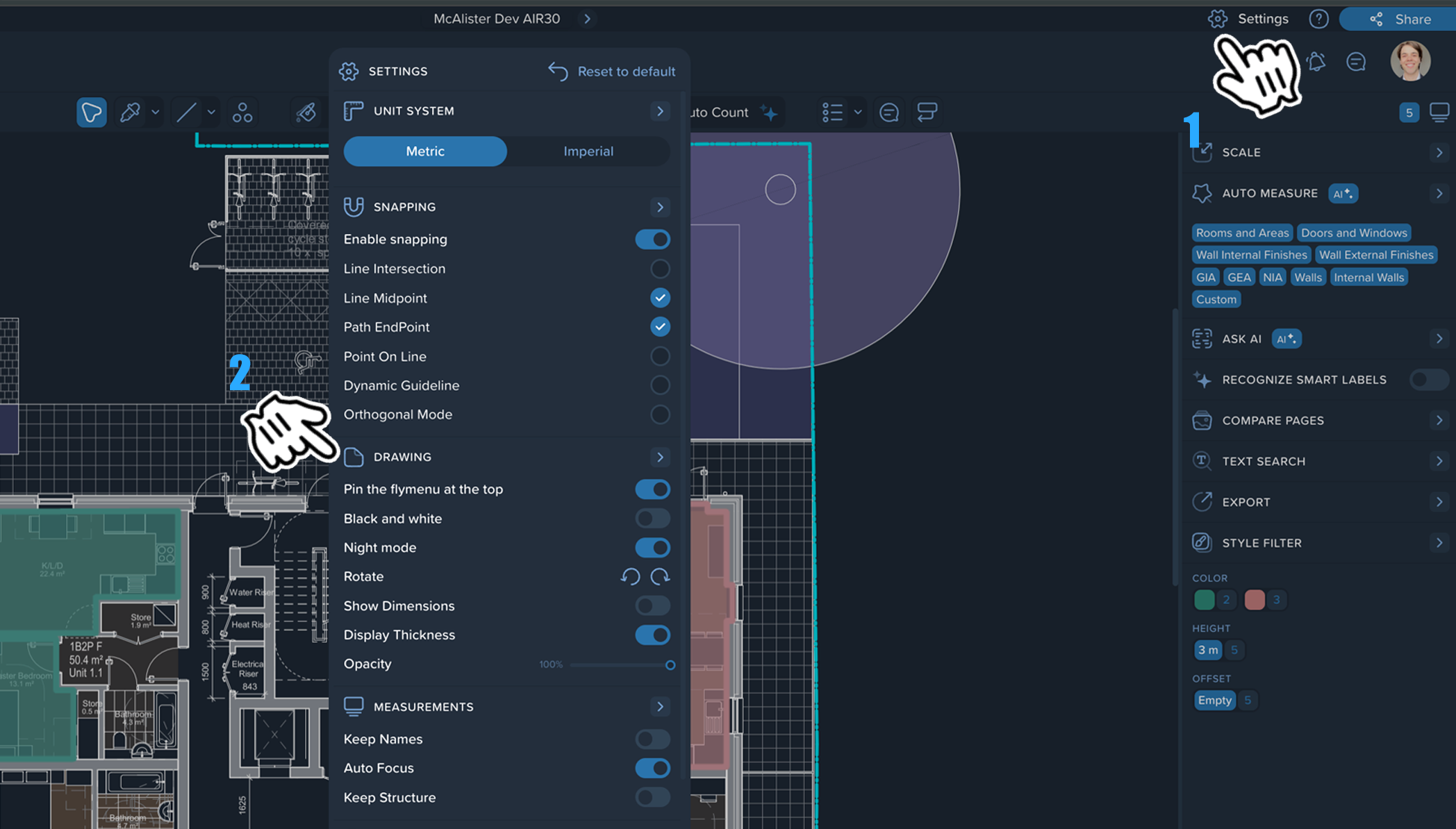Expand the Unit System section
The height and width of the screenshot is (829, 1456).
[660, 111]
